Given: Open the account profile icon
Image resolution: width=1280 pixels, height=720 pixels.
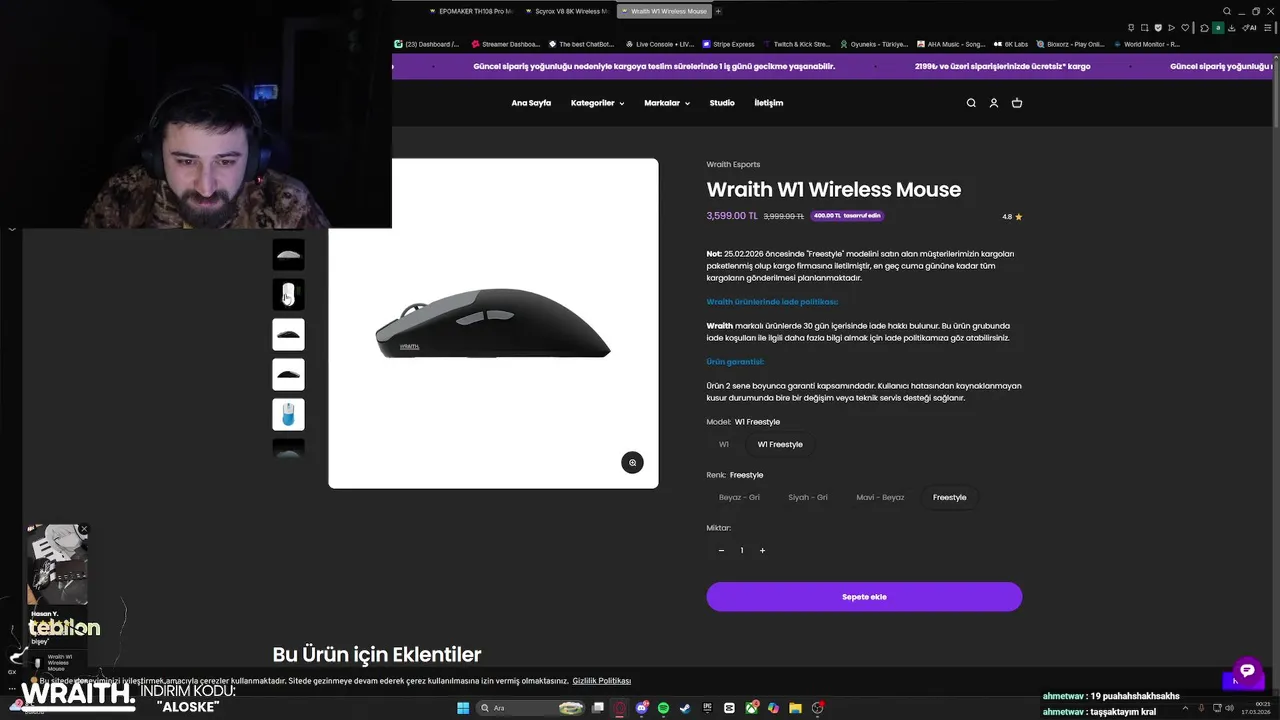Looking at the screenshot, I should tap(994, 103).
